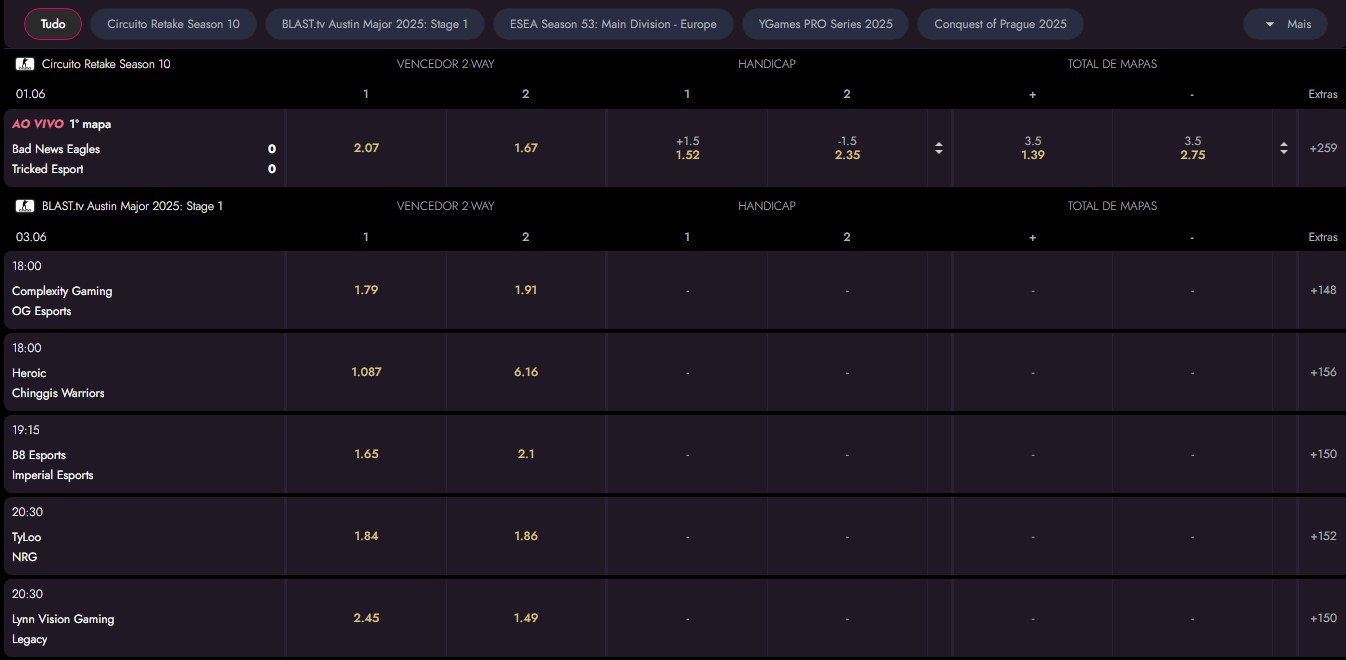Viewport: 1346px width, 660px height.
Task: Select the Tudo filter tab
Action: (x=53, y=24)
